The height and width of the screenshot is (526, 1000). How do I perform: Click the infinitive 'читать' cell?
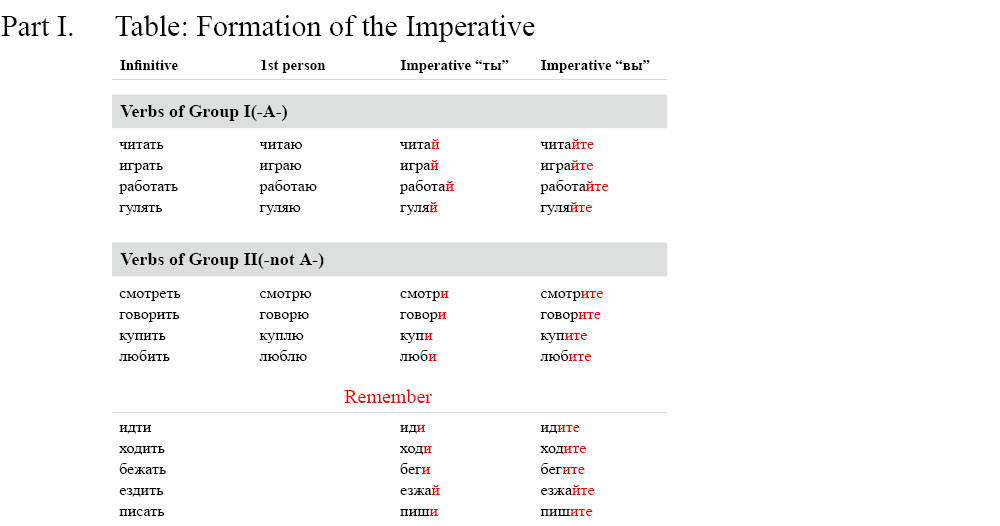pos(141,145)
